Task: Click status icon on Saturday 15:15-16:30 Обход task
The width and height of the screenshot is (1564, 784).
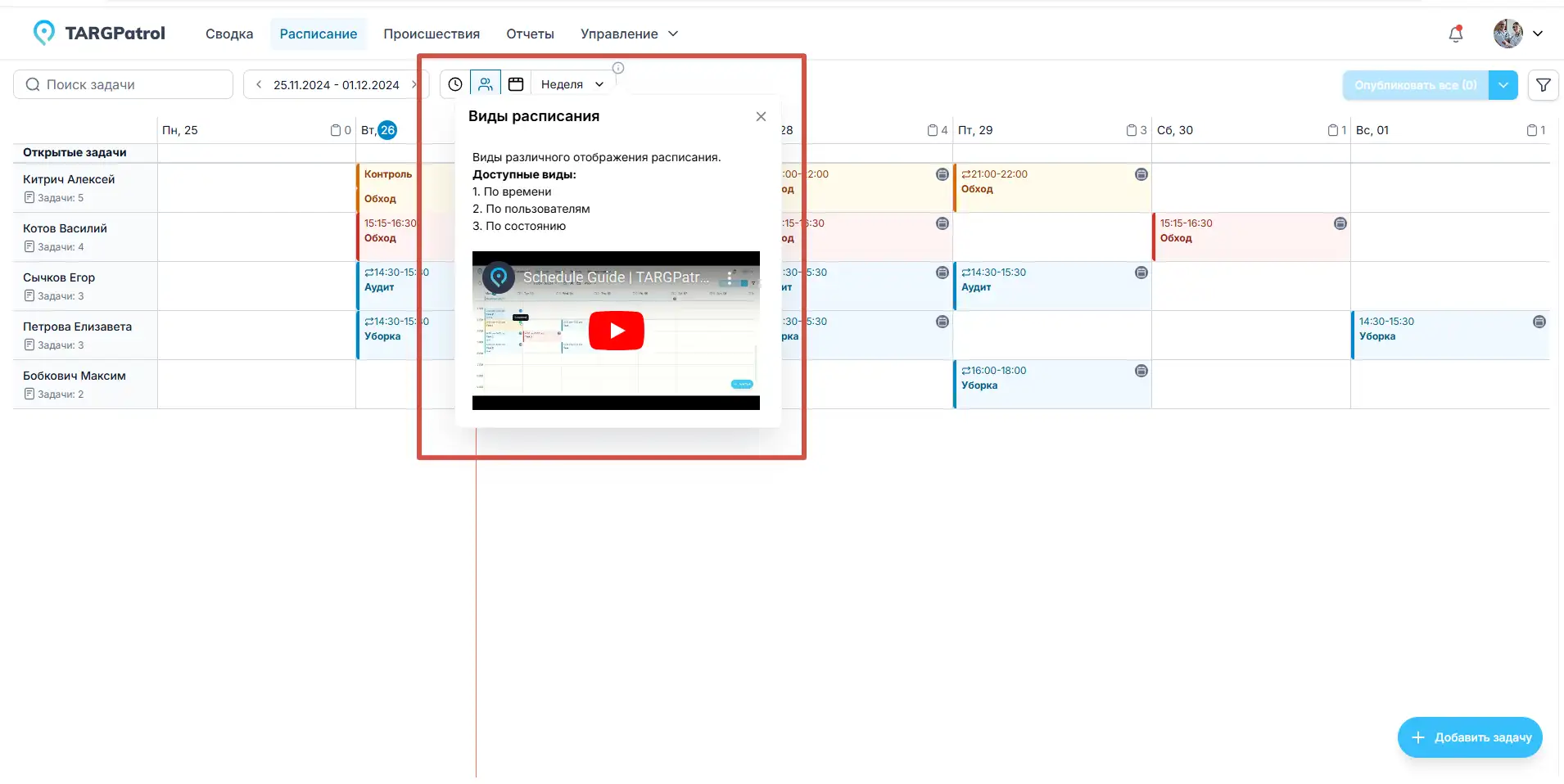Action: 1340,223
